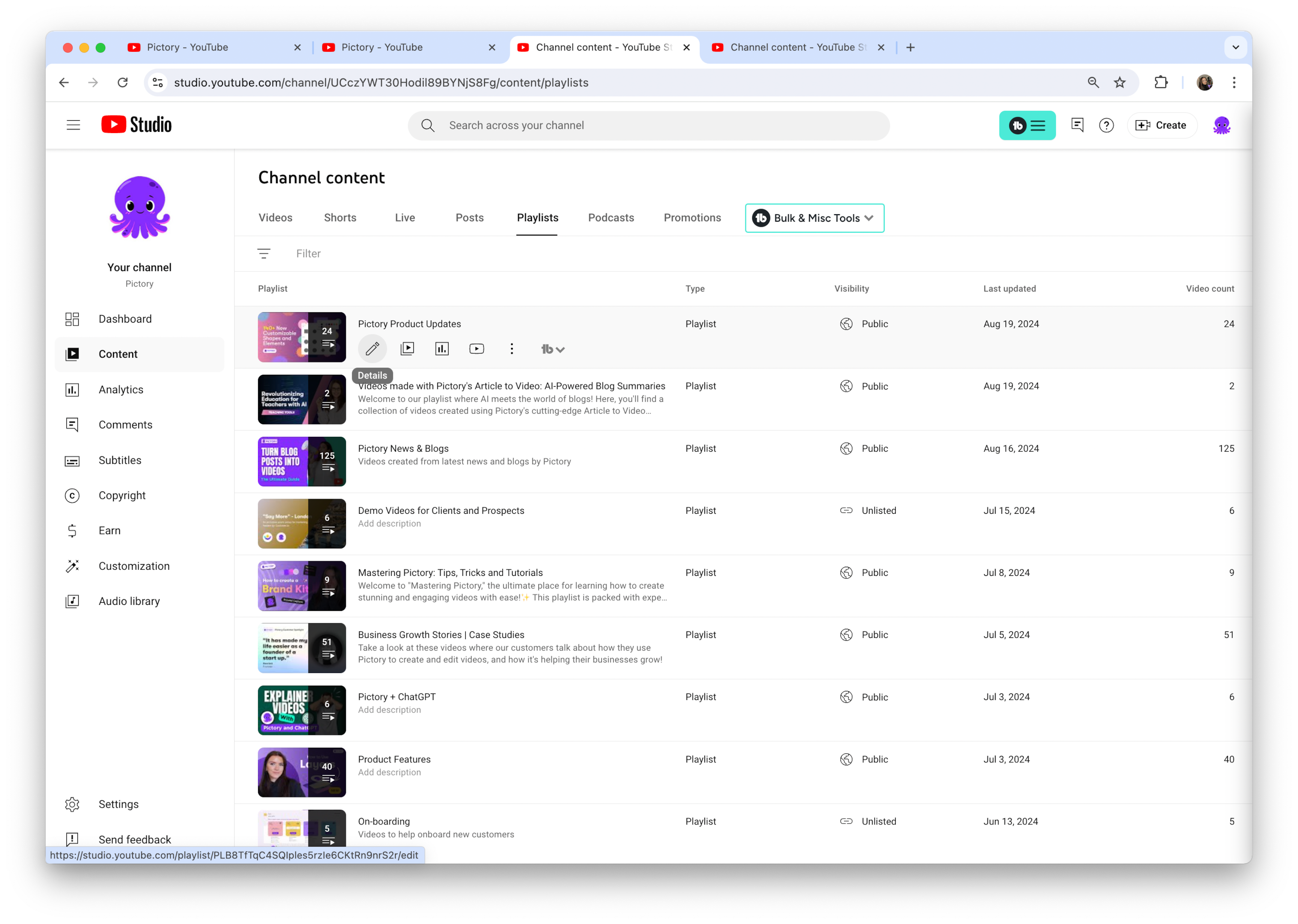The width and height of the screenshot is (1298, 924).
Task: Switch to the Promotions tab
Action: [x=692, y=218]
